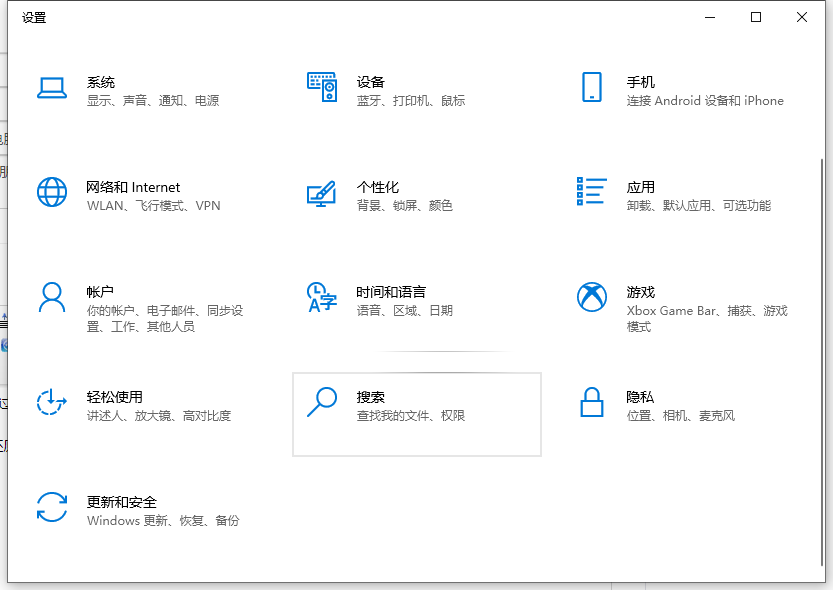Select the 手机 (Phone) icon

pyautogui.click(x=592, y=87)
